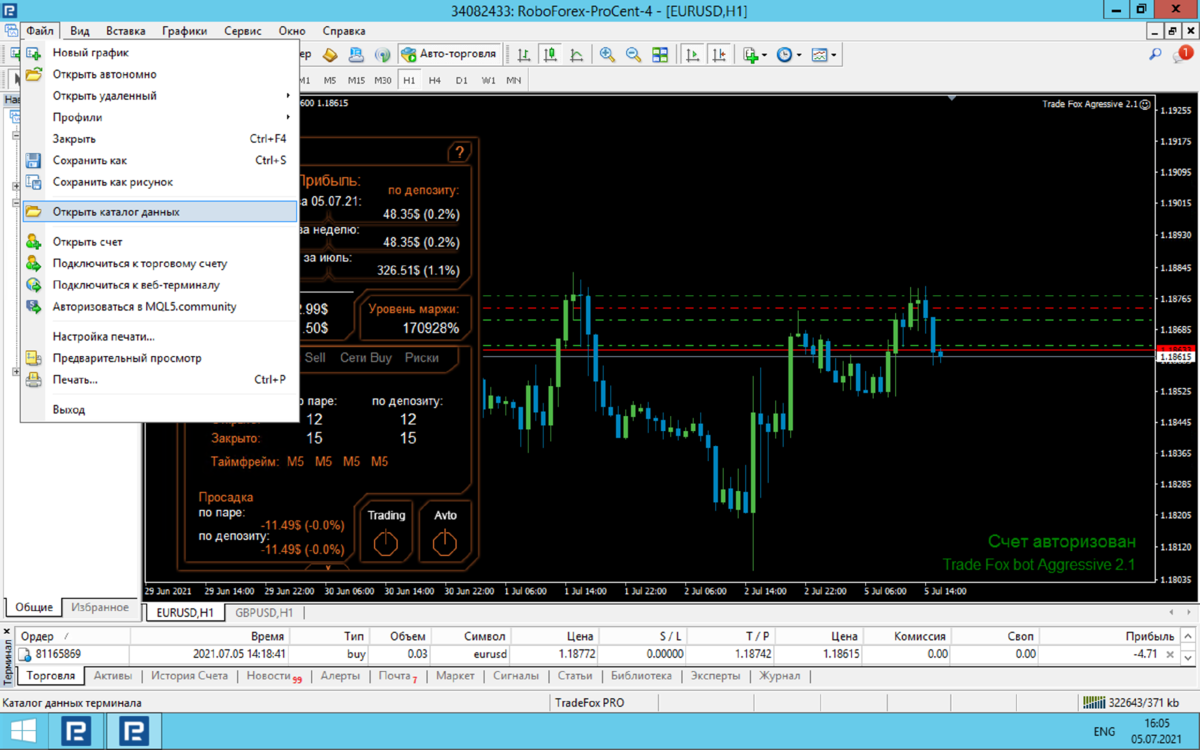Switch chart to Japanese candlesticks mode
Screen dimensions: 1200x750
(x=550, y=55)
